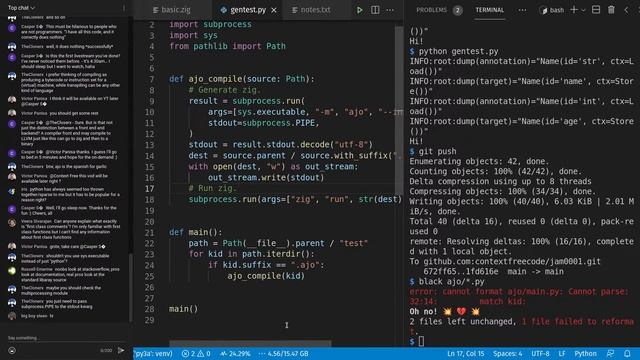
Task: Show more panel tabs ellipsis
Action: 522,10
